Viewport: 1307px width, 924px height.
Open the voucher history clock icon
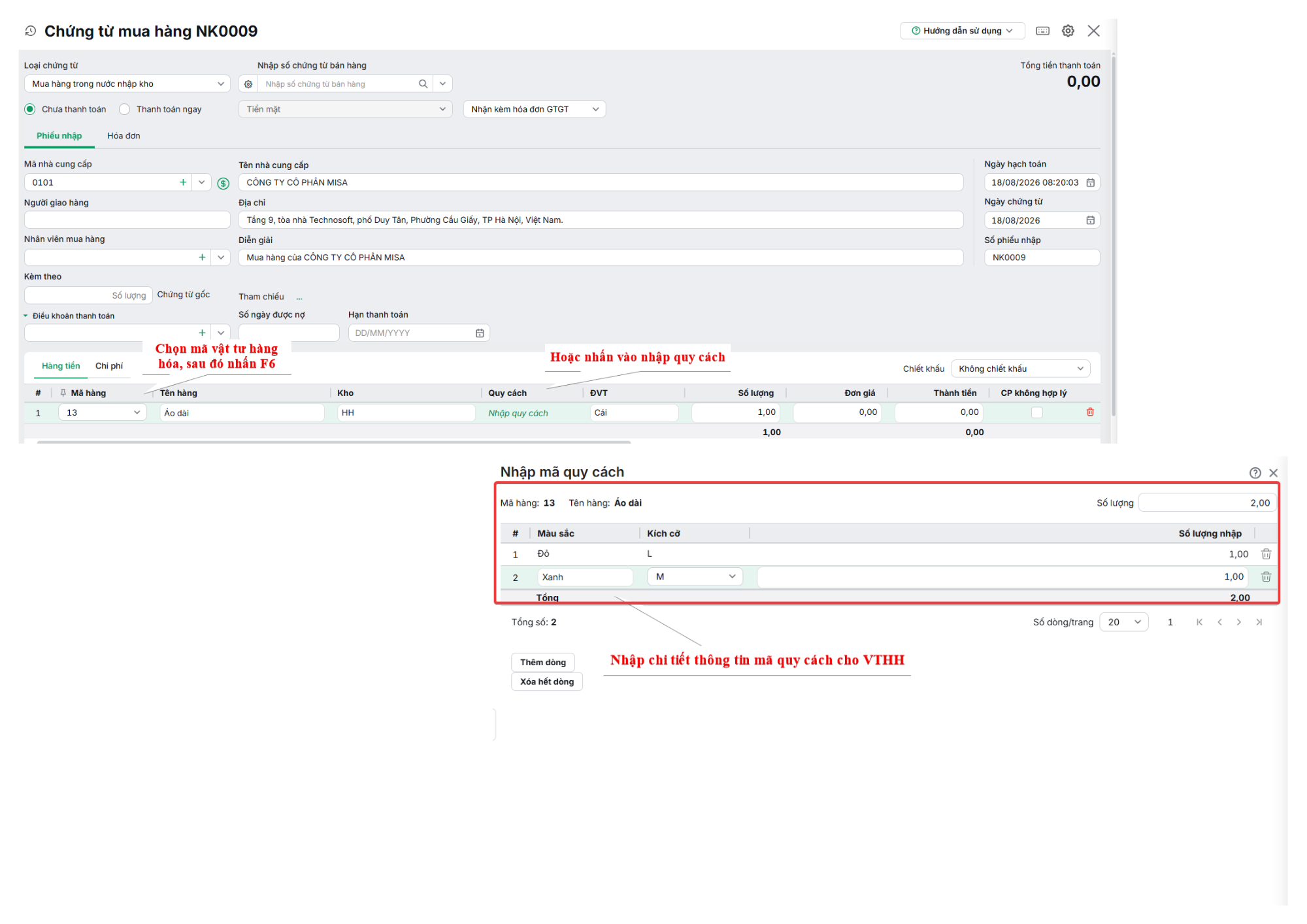(30, 31)
